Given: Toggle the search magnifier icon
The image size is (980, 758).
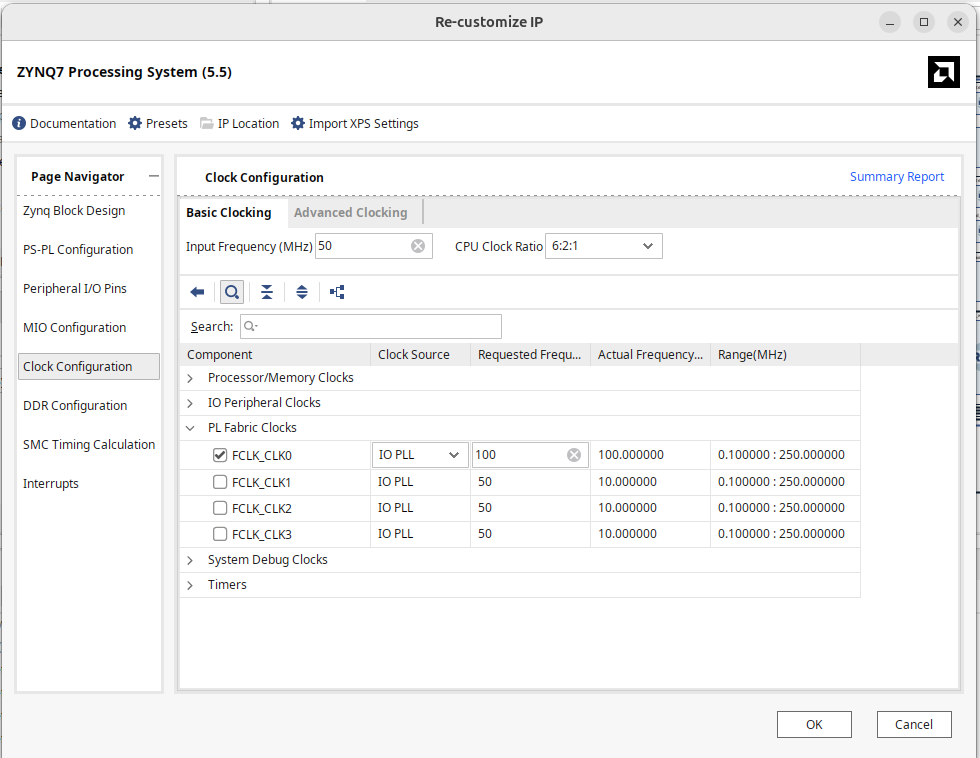Looking at the screenshot, I should pos(232,292).
